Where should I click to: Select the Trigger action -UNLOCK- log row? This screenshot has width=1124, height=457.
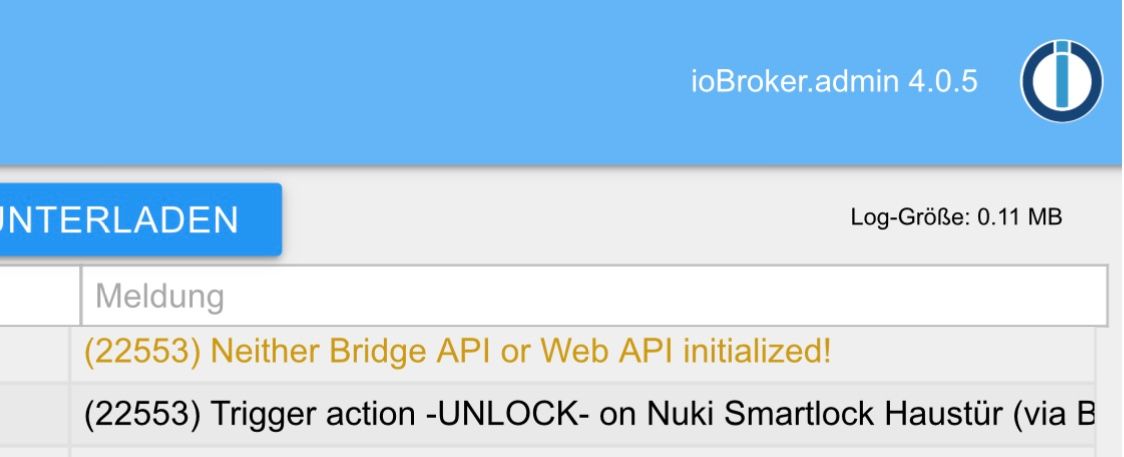coord(582,415)
